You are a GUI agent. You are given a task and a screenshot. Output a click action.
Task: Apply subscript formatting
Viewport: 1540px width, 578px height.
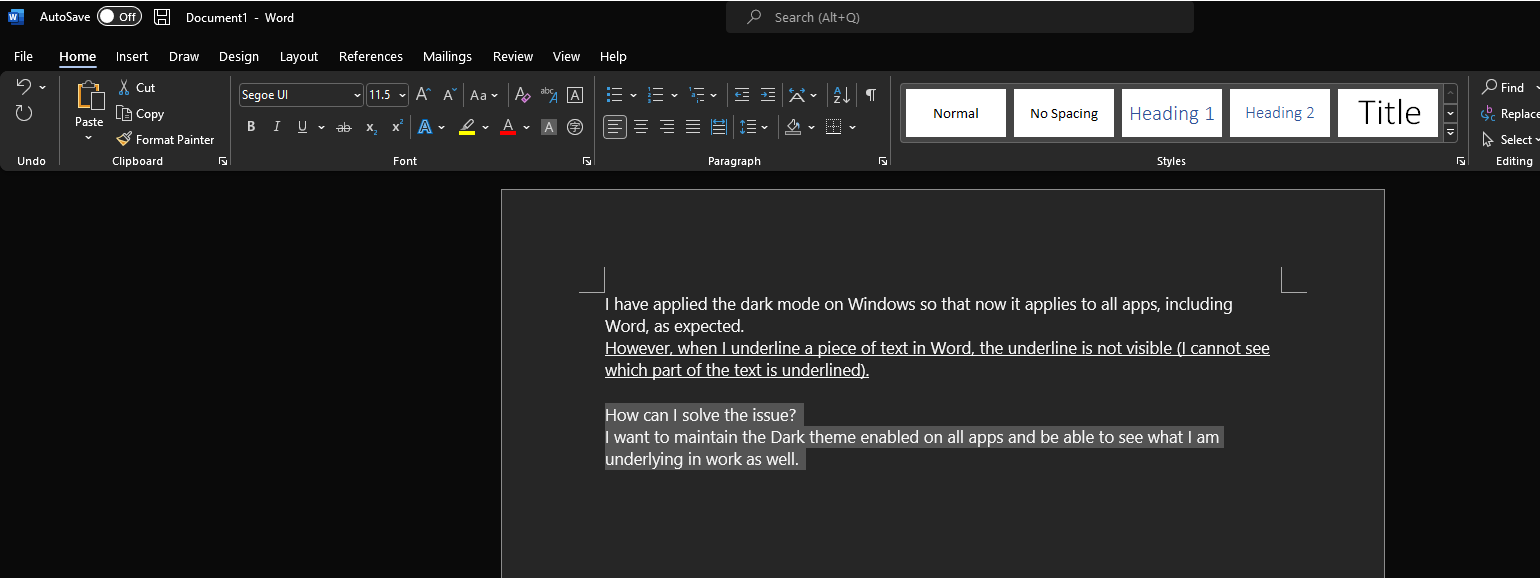click(x=371, y=127)
